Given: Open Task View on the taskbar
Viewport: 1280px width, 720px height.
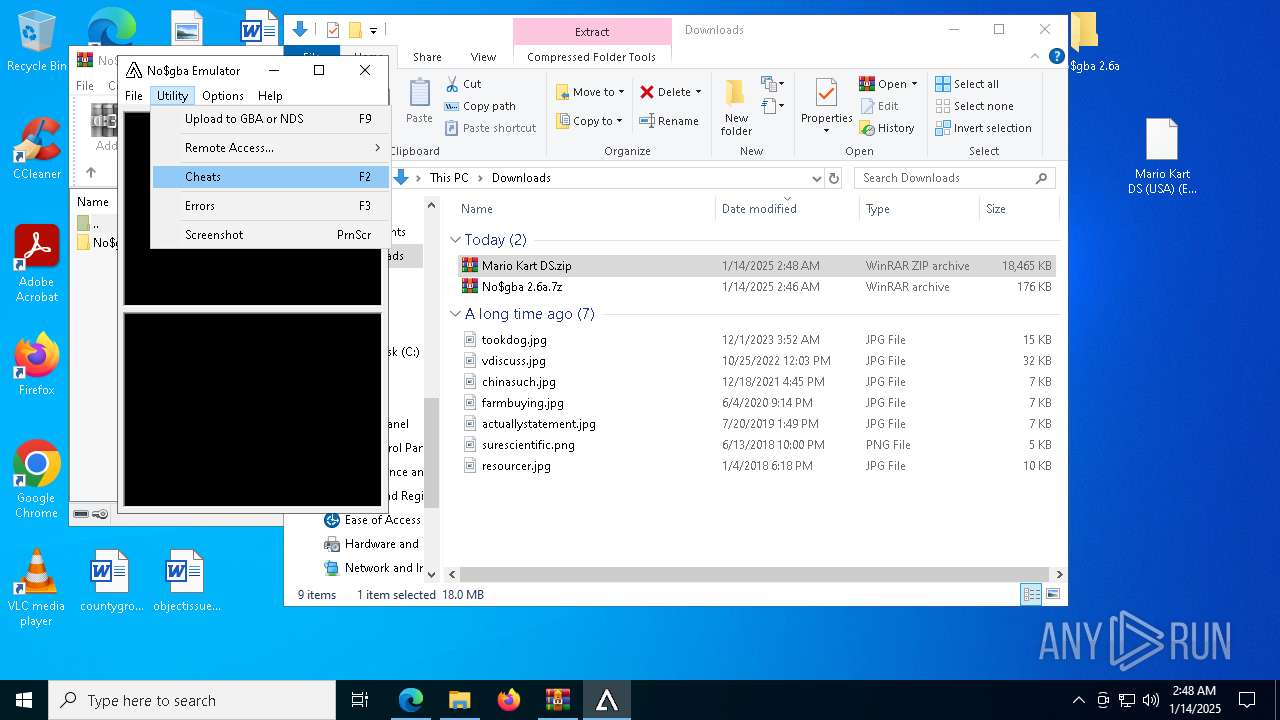Looking at the screenshot, I should pos(360,700).
